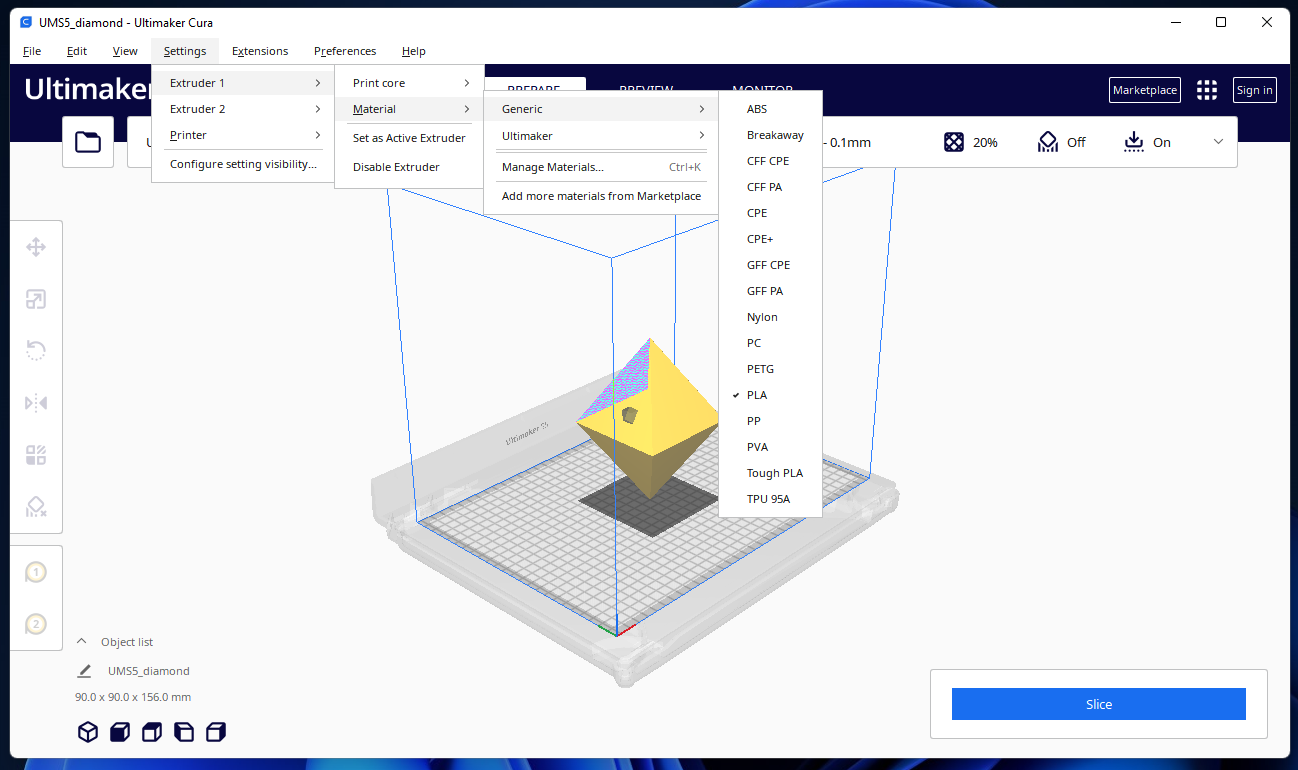Select CFF PA material
The height and width of the screenshot is (770, 1298).
coord(770,187)
